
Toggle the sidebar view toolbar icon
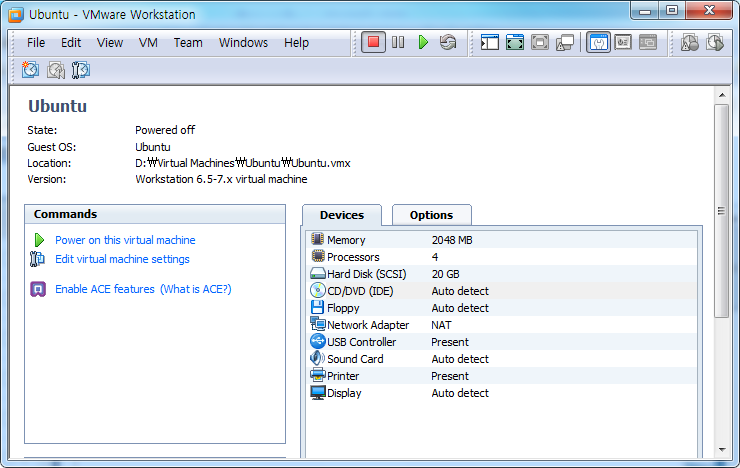click(x=489, y=42)
